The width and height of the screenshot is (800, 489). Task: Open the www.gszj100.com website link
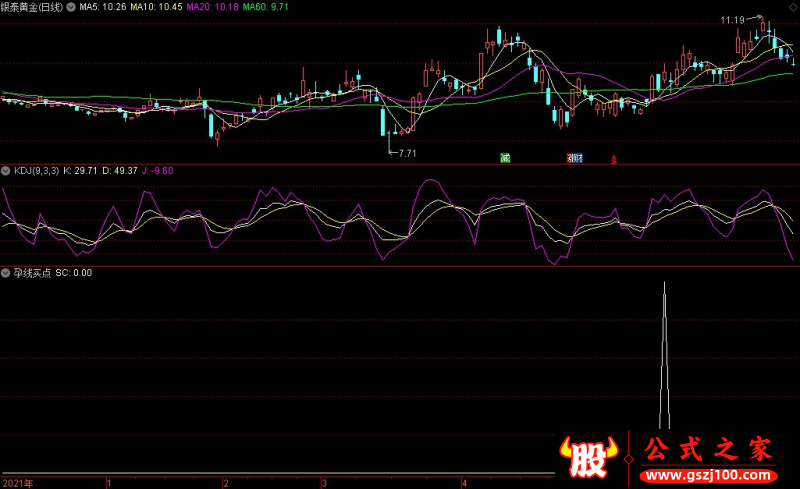[708, 476]
